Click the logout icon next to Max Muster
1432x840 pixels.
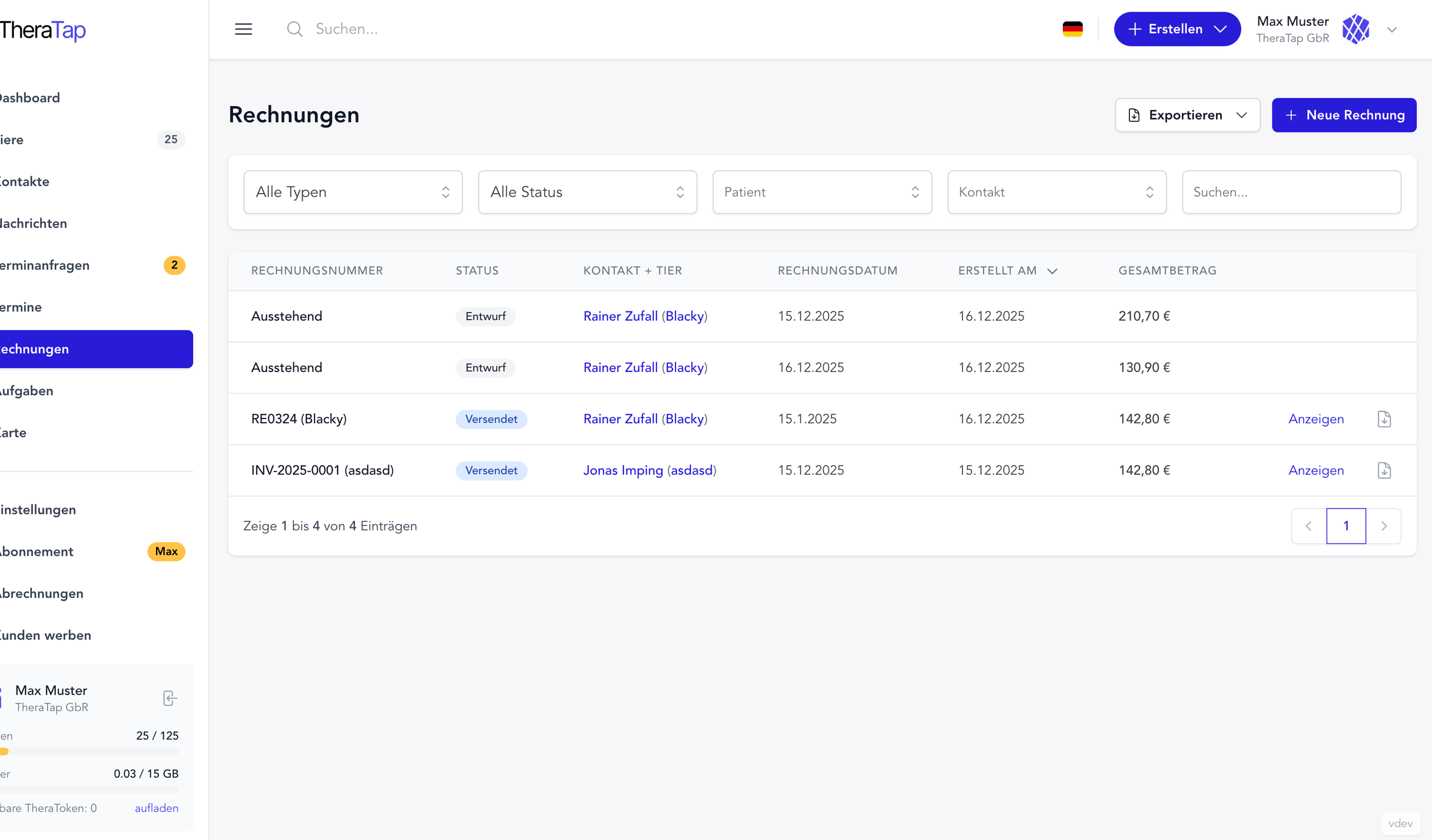170,698
